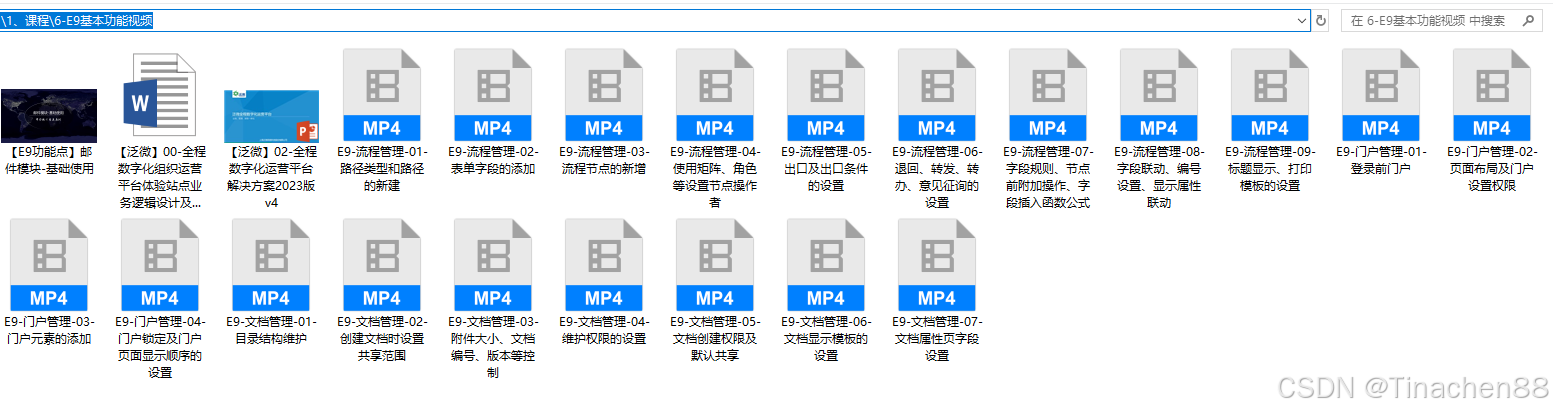Select the E9-文档管理-07 文档属性页字段设置 video
This screenshot has height=415, width=1553.
pyautogui.click(x=936, y=265)
